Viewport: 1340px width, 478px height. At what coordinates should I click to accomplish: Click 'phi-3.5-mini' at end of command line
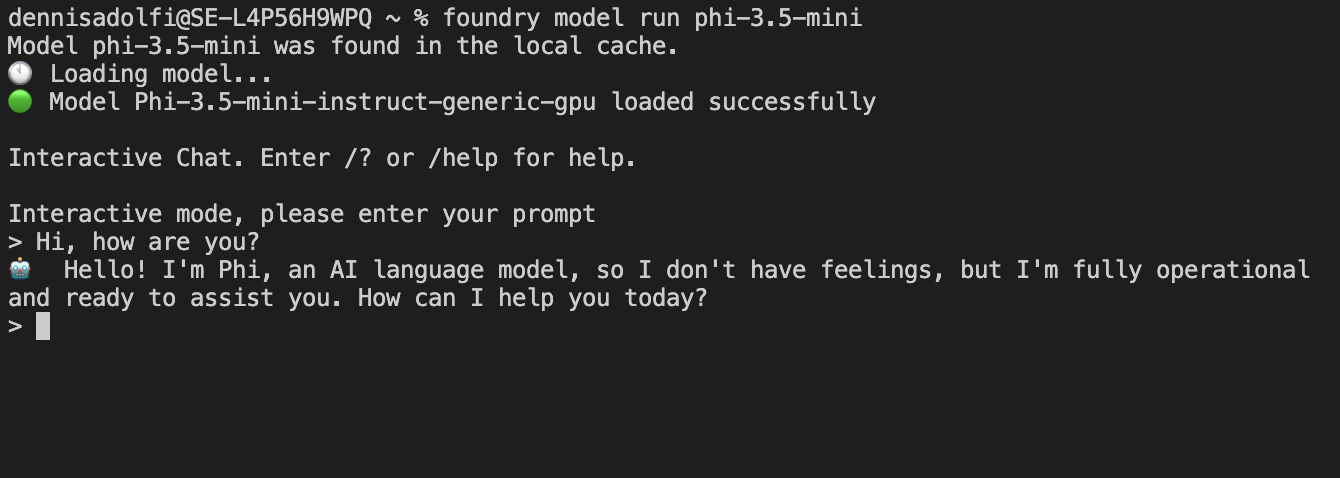click(778, 18)
